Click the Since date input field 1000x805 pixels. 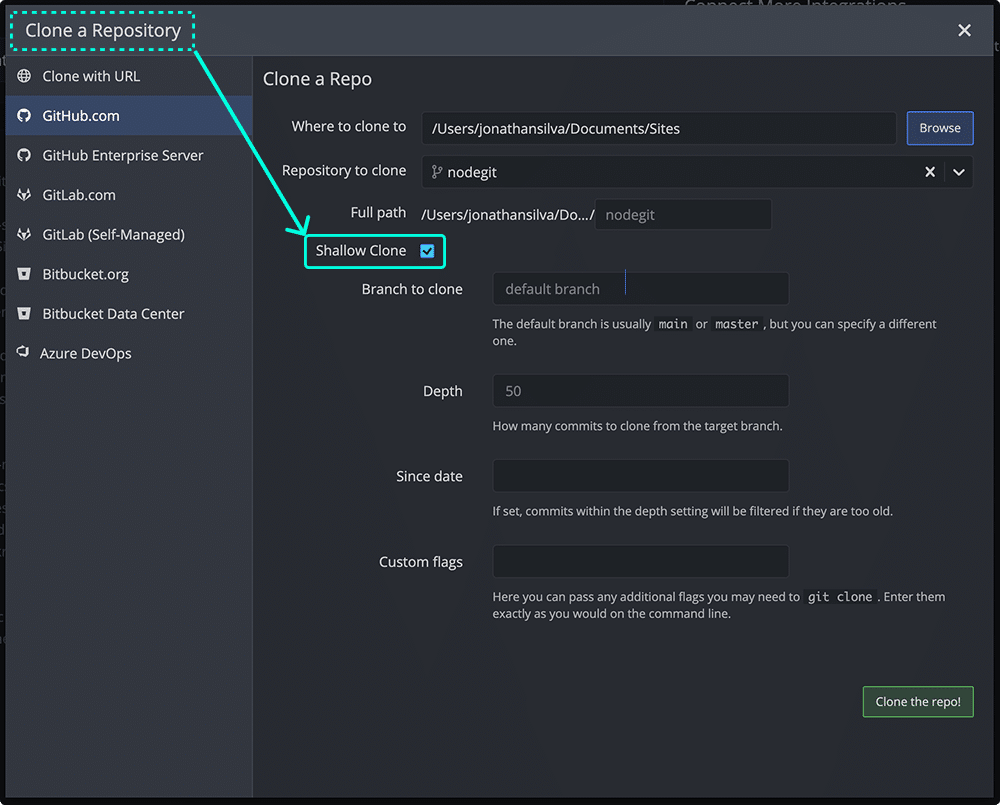640,476
